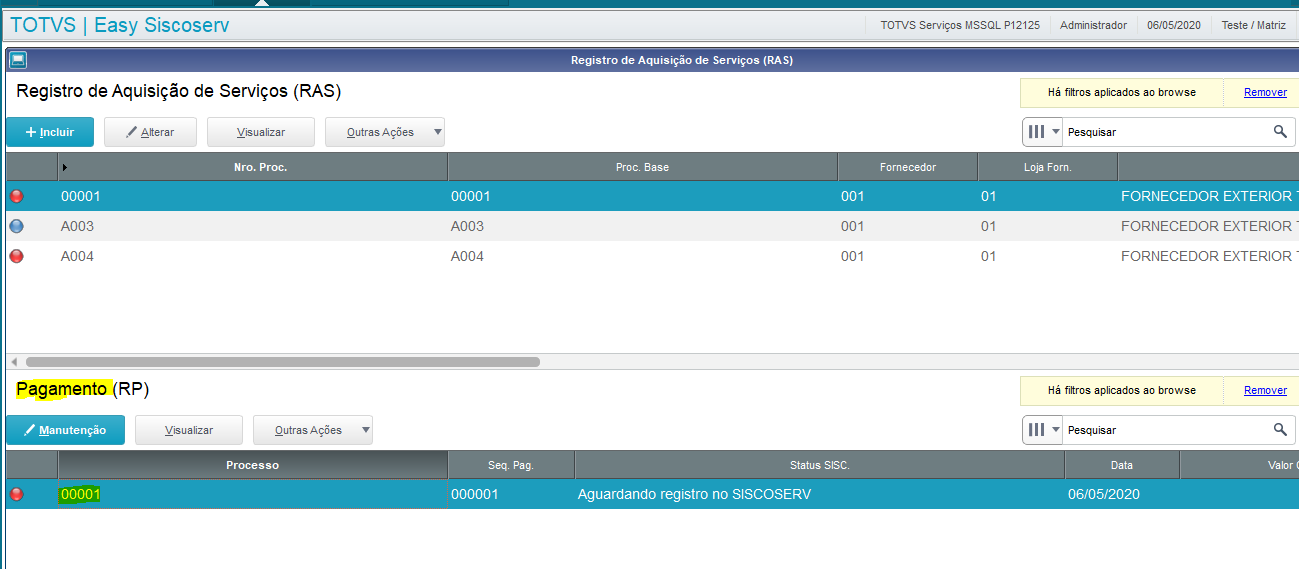
Task: Focus the RAS Pesquisar search field
Action: pyautogui.click(x=1166, y=132)
